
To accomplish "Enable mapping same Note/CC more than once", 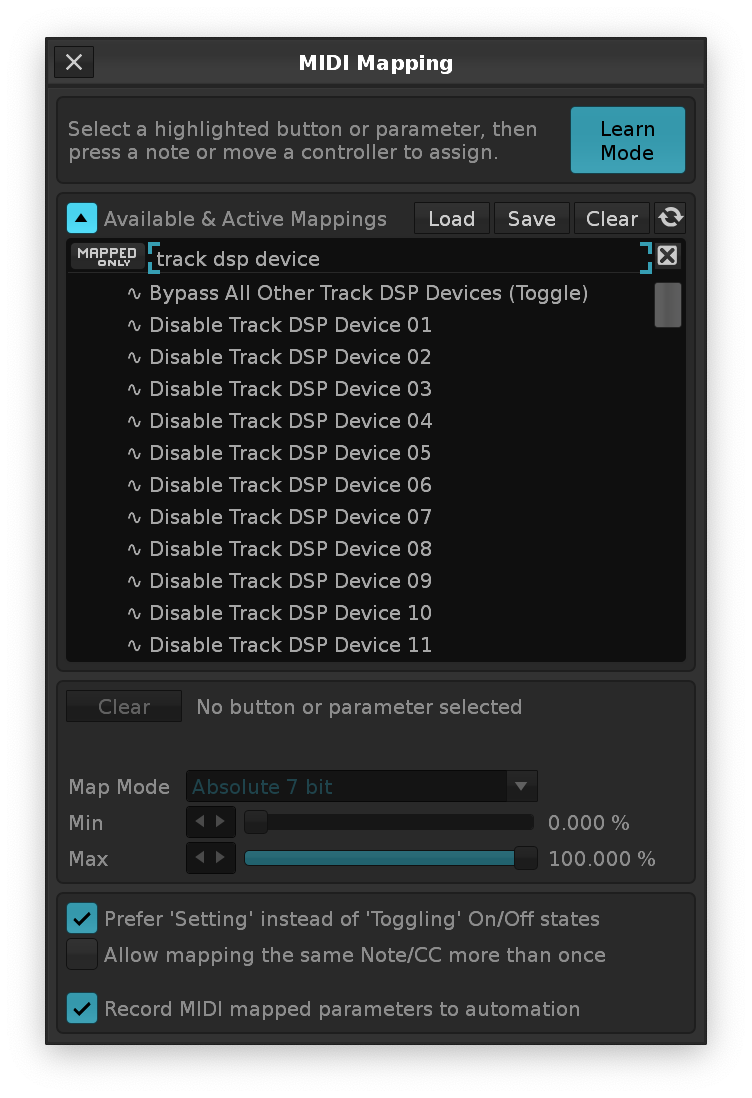I will (x=82, y=954).
